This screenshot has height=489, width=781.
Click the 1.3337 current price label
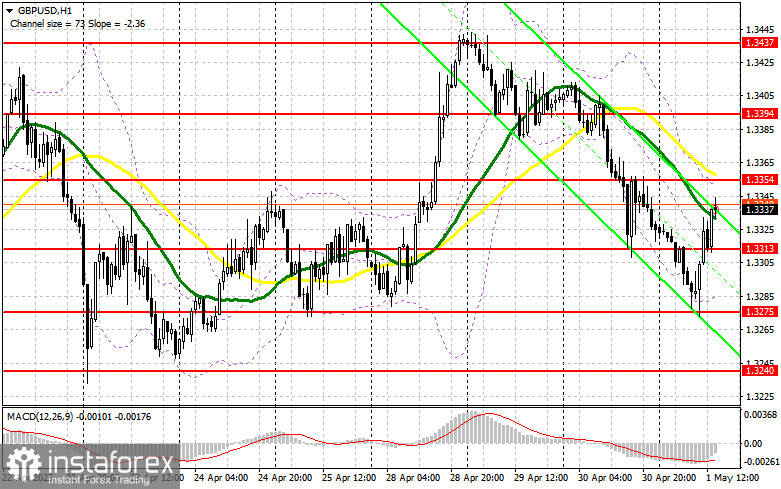click(x=760, y=210)
